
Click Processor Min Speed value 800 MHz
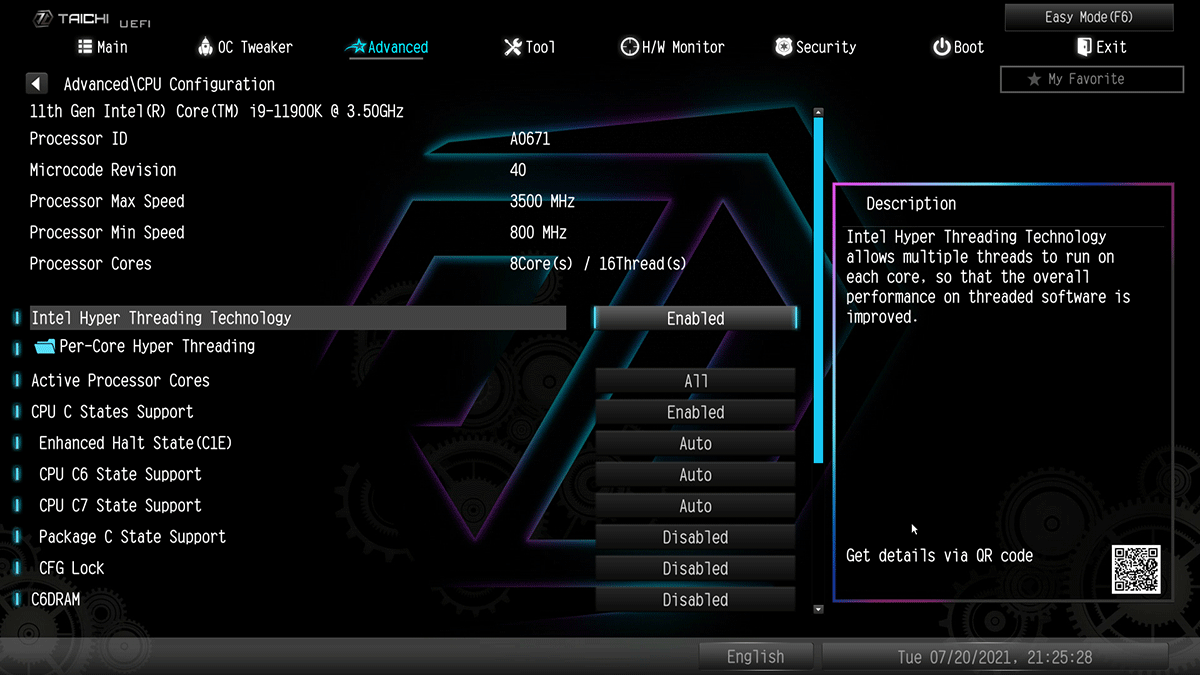tap(538, 233)
